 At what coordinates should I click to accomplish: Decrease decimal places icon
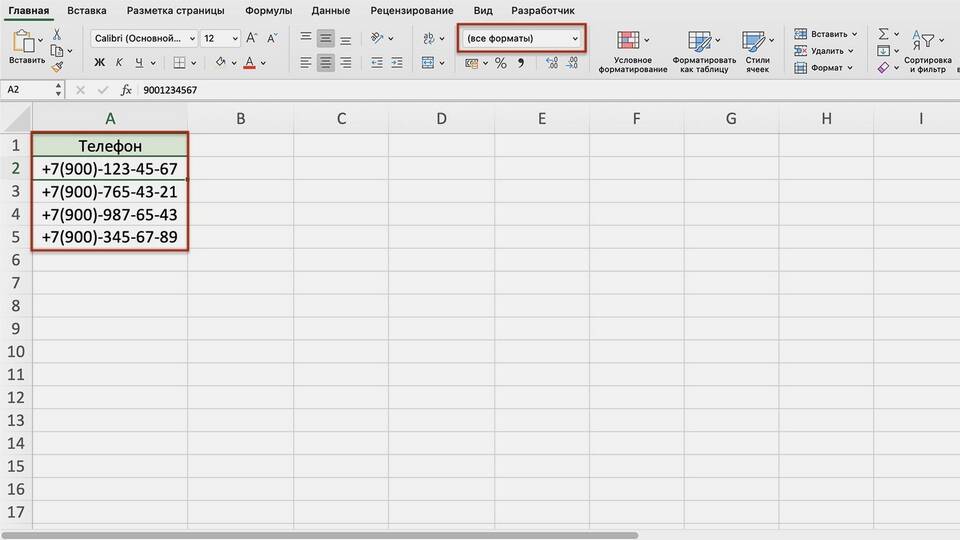click(x=572, y=62)
